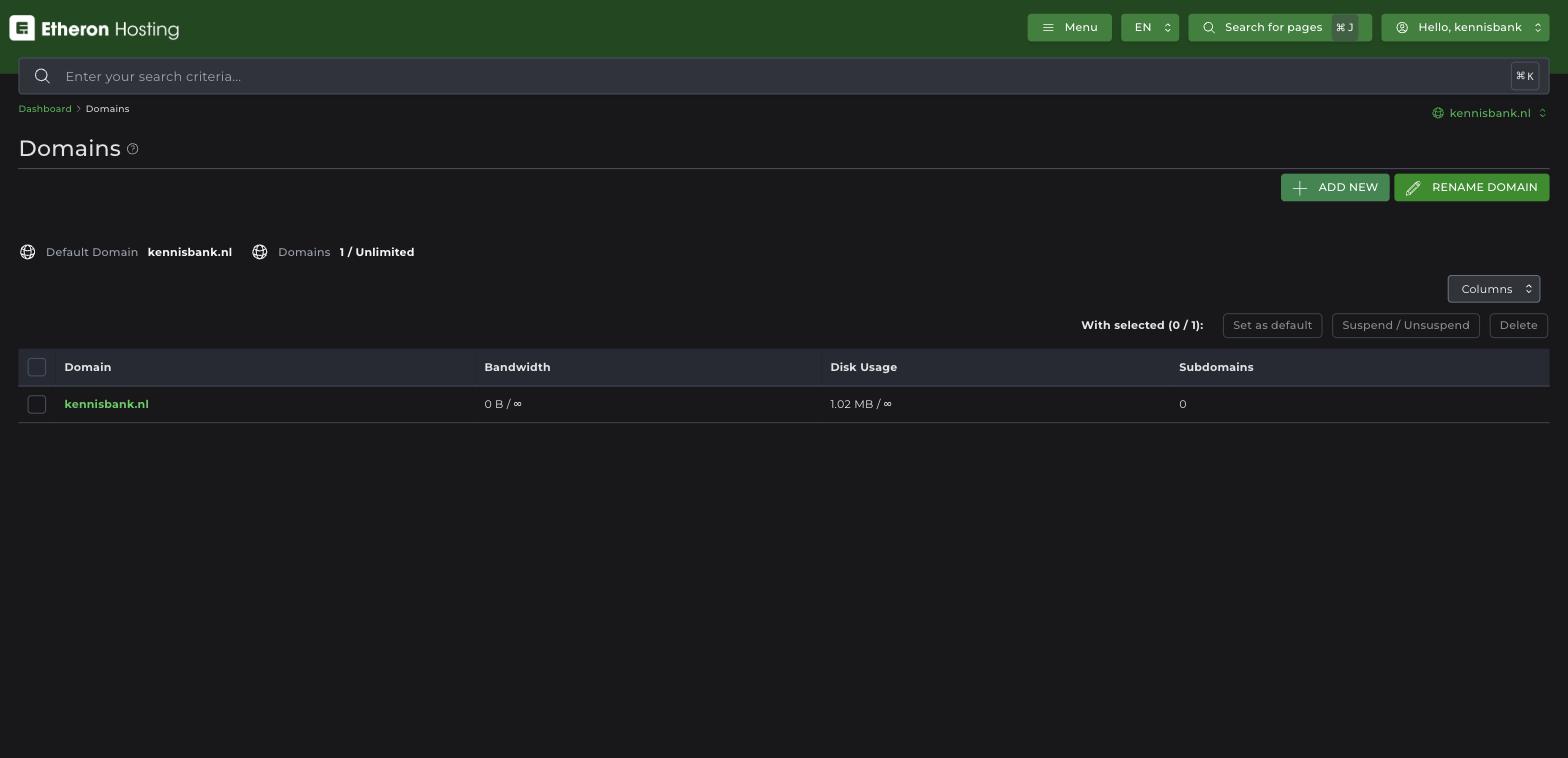Click the Domains breadcrumb text
The height and width of the screenshot is (758, 1568).
[107, 109]
